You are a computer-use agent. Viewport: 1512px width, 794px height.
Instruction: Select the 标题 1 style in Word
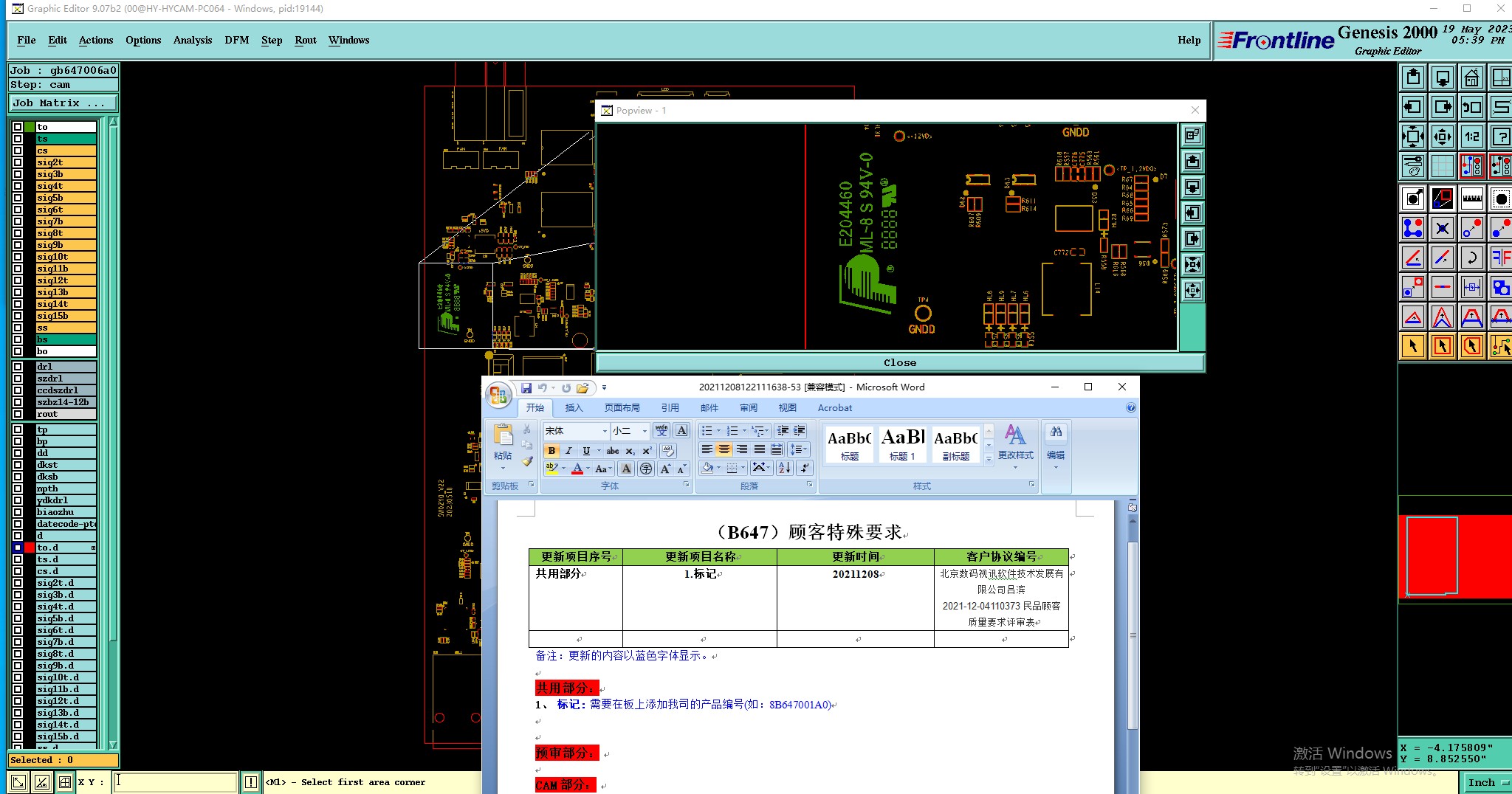902,444
